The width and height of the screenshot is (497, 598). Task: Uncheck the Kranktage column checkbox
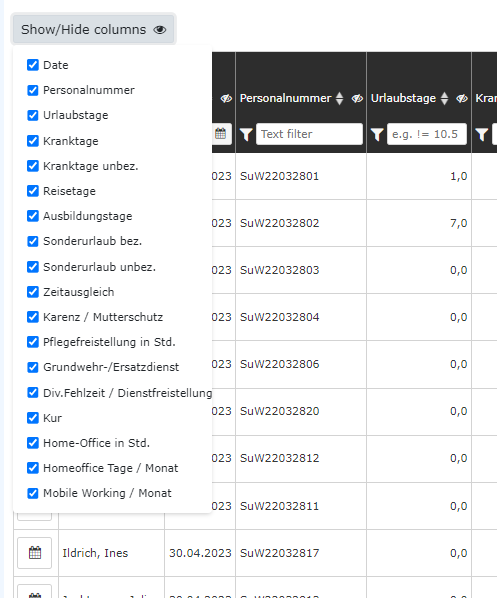click(33, 141)
